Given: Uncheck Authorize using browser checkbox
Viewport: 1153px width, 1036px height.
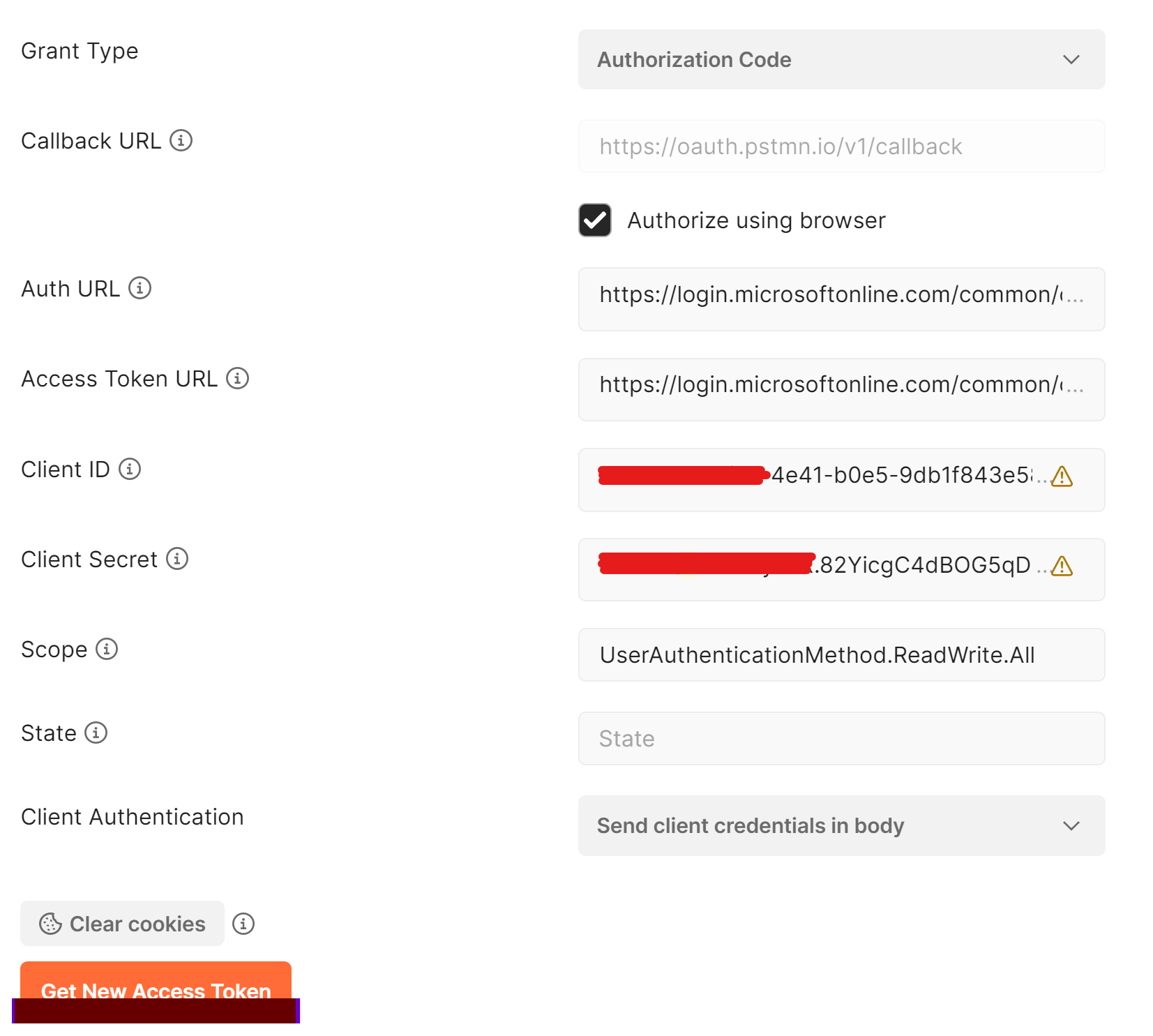Looking at the screenshot, I should (x=595, y=220).
